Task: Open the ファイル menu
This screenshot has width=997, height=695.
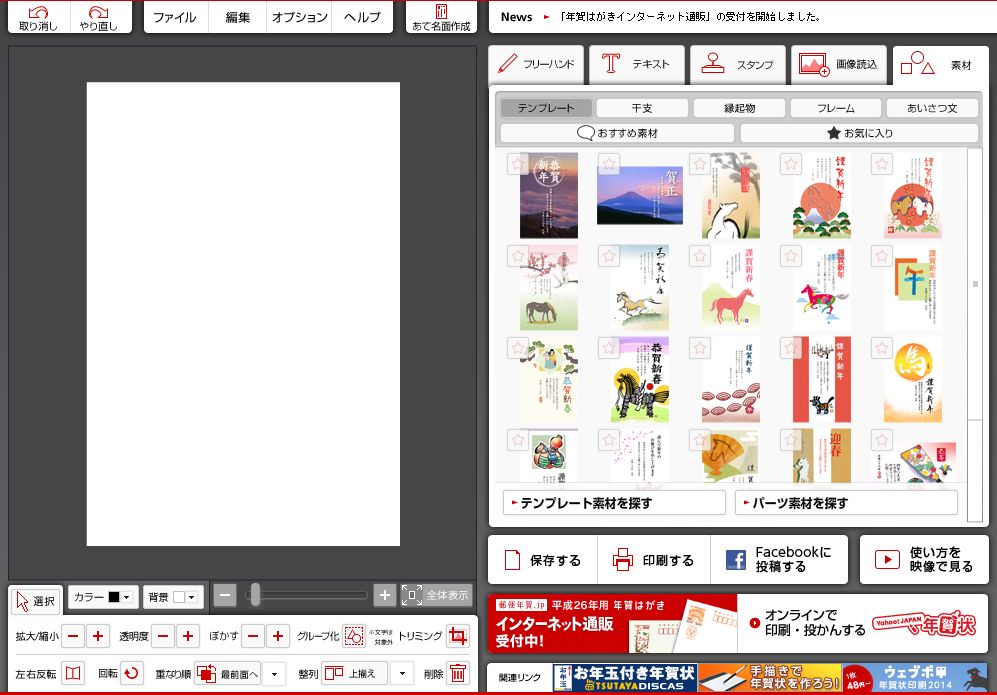Action: coord(175,17)
